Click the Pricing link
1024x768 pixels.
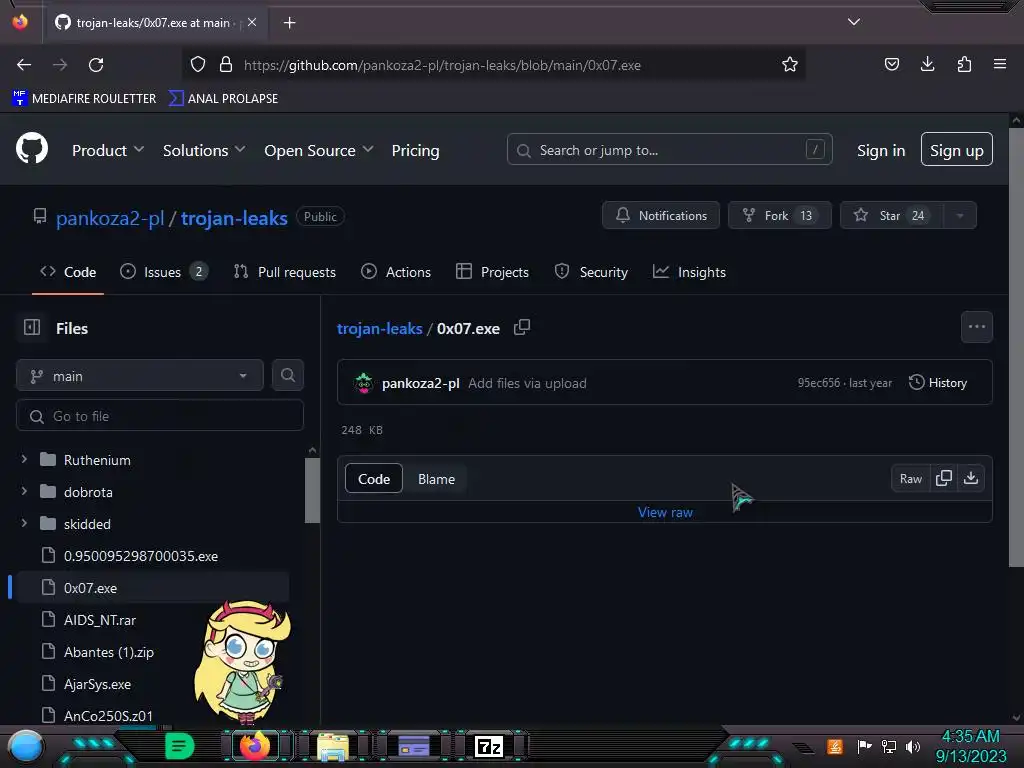coord(415,150)
